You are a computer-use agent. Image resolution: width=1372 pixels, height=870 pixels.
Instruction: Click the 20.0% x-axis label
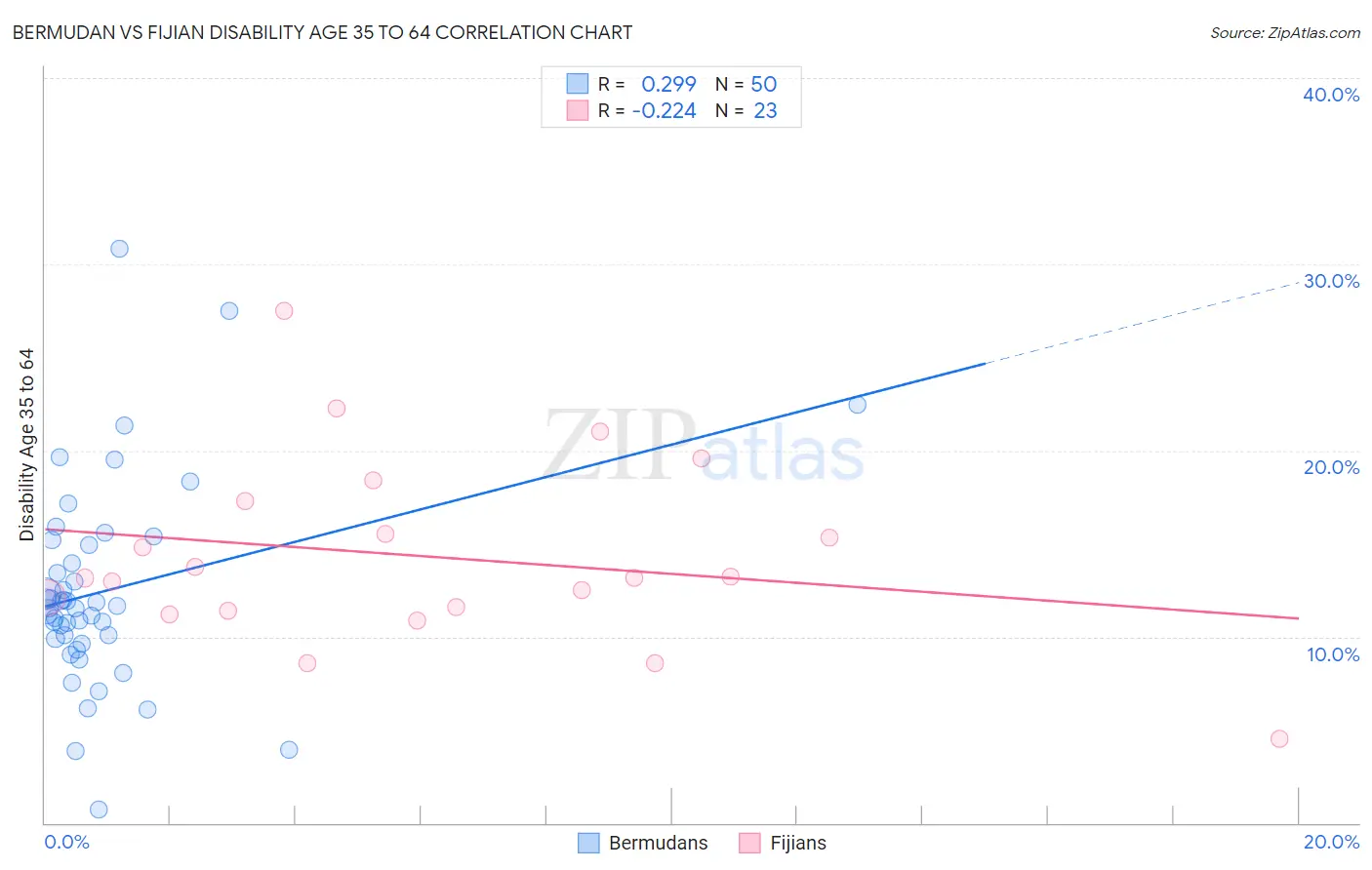[1331, 842]
